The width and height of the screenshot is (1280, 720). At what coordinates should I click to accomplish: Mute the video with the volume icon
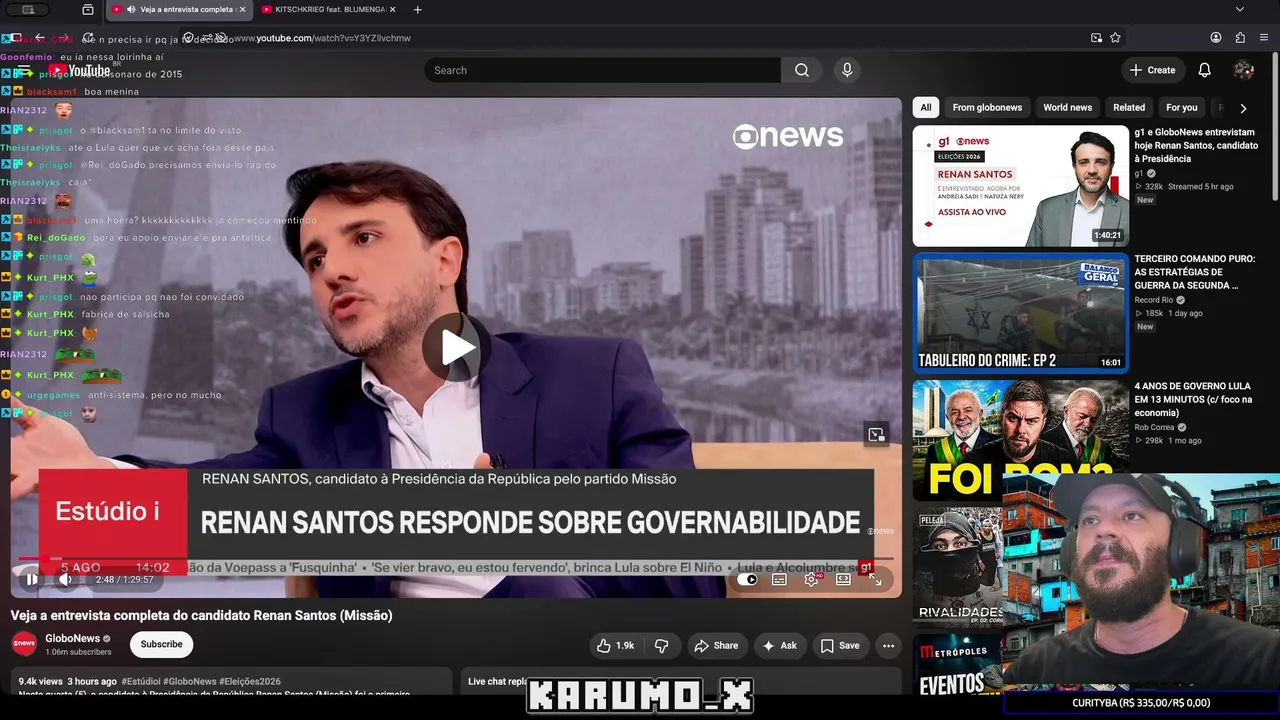click(x=65, y=579)
